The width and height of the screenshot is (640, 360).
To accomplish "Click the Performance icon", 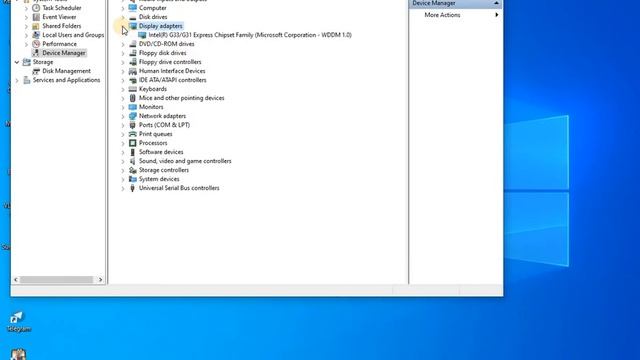I will point(36,44).
